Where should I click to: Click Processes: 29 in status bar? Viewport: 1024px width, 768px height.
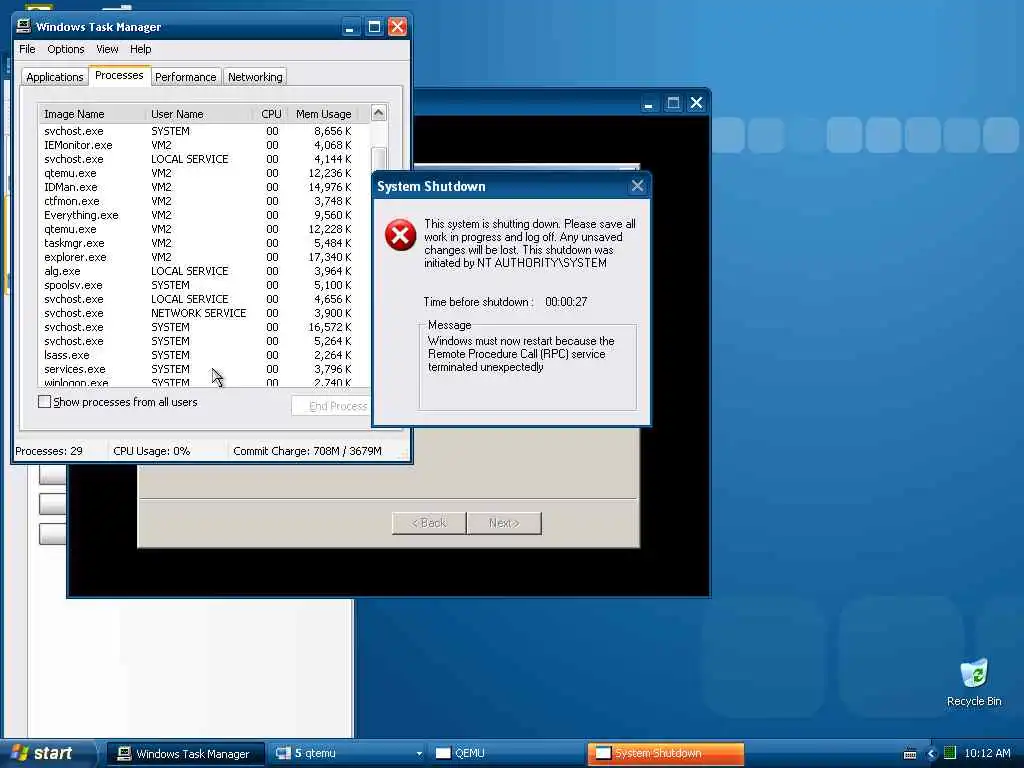[49, 451]
